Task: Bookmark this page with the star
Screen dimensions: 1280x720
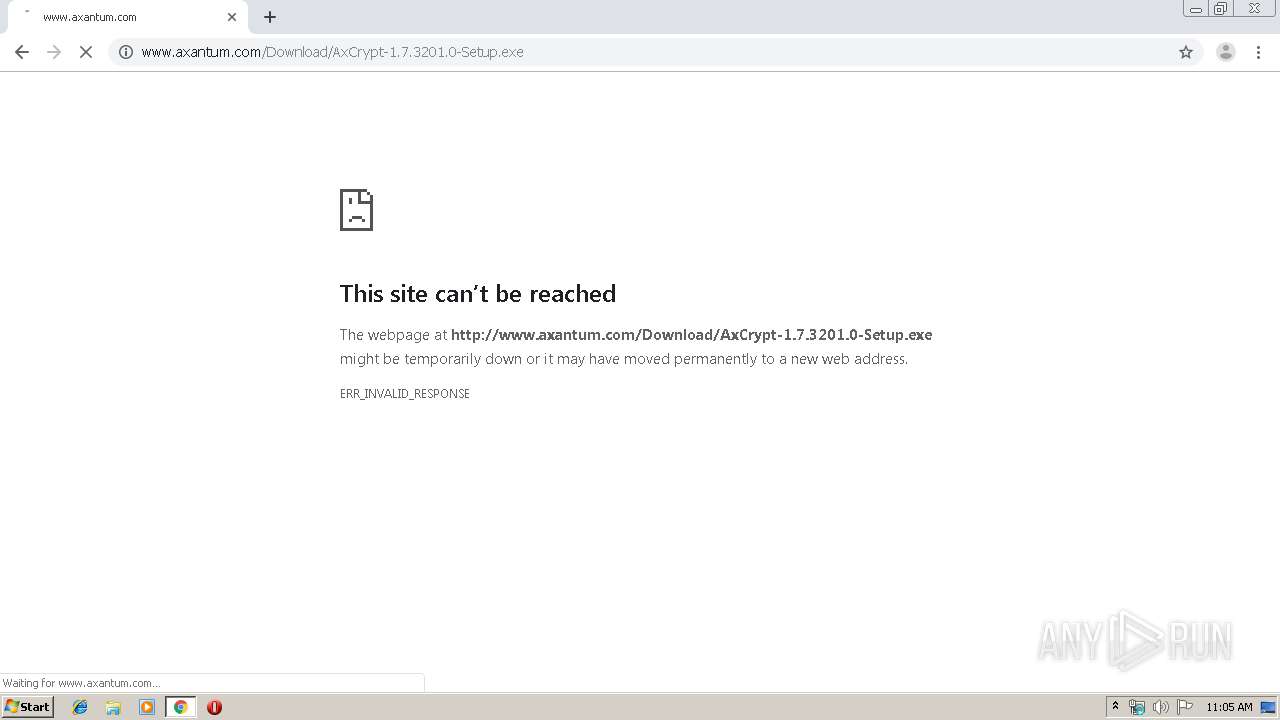Action: tap(1186, 52)
